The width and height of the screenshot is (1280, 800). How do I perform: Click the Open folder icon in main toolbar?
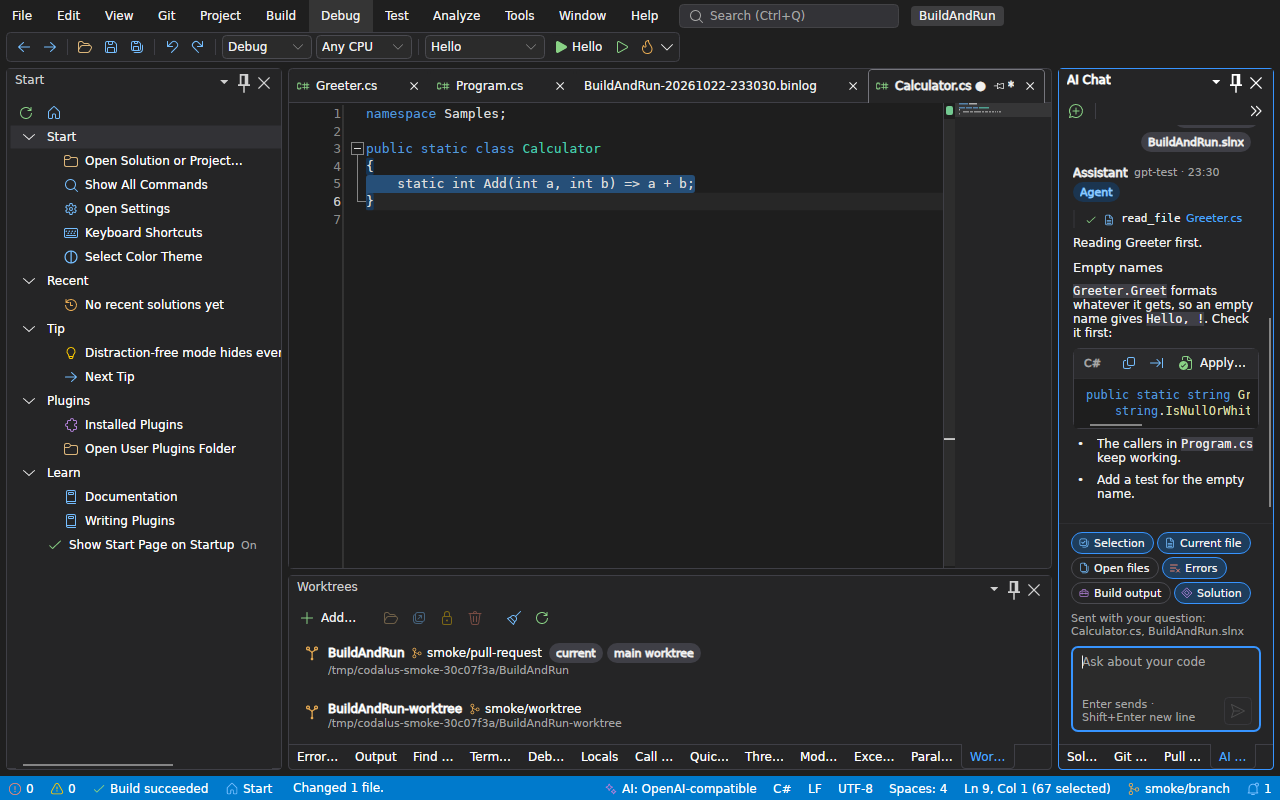pos(85,47)
